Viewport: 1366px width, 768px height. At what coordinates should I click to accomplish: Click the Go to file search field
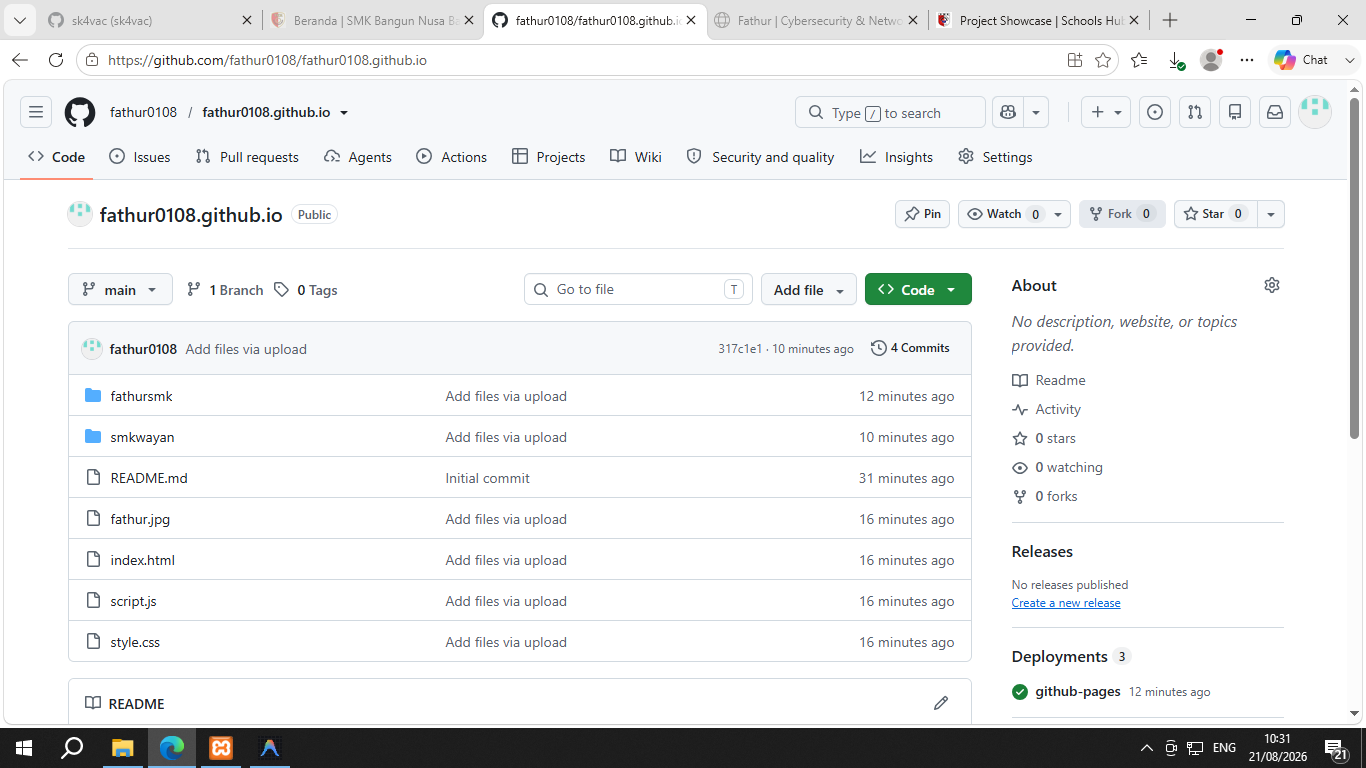click(x=638, y=290)
